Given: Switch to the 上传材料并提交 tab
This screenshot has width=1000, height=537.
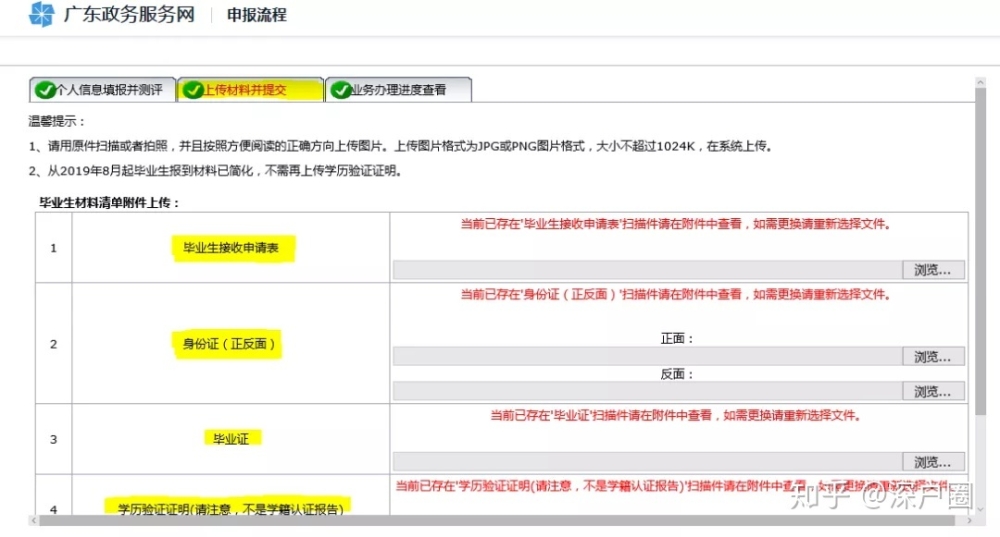Looking at the screenshot, I should (x=251, y=89).
